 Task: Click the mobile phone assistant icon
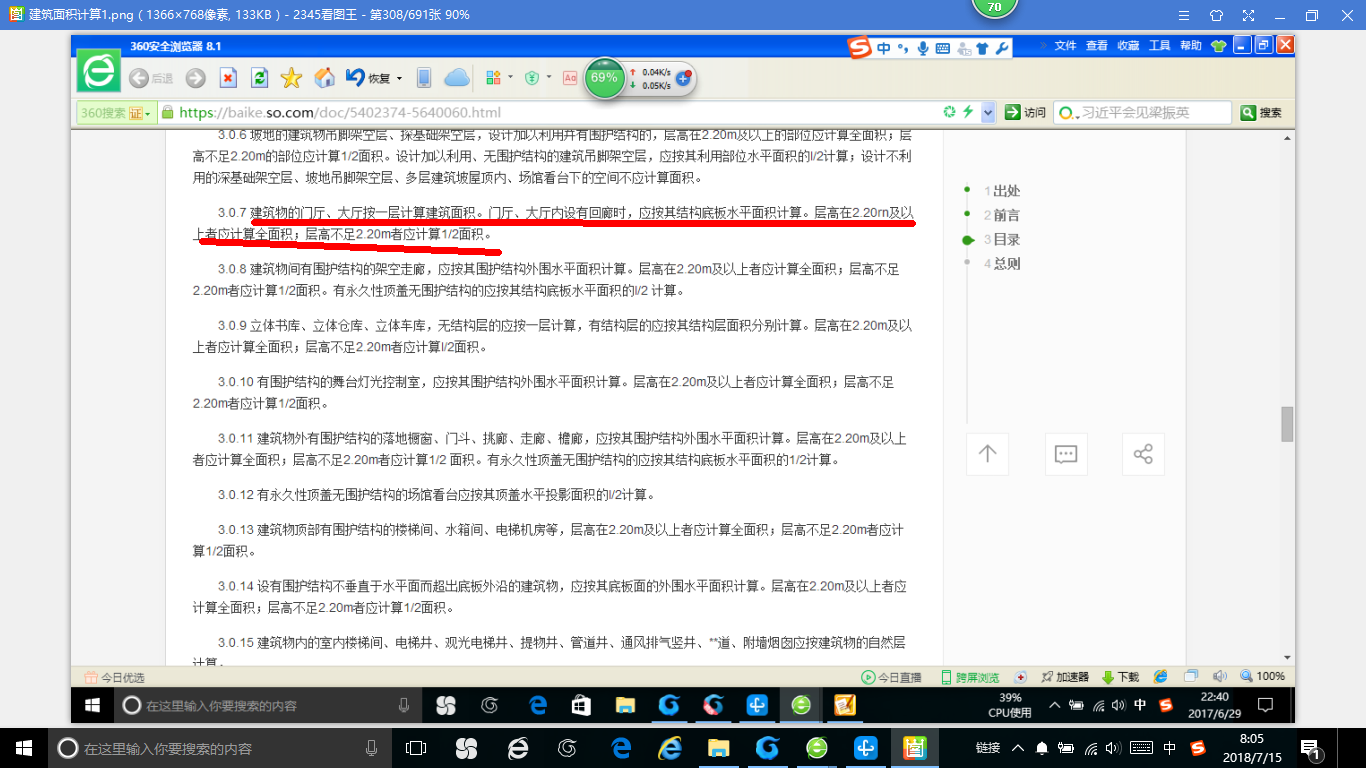424,78
